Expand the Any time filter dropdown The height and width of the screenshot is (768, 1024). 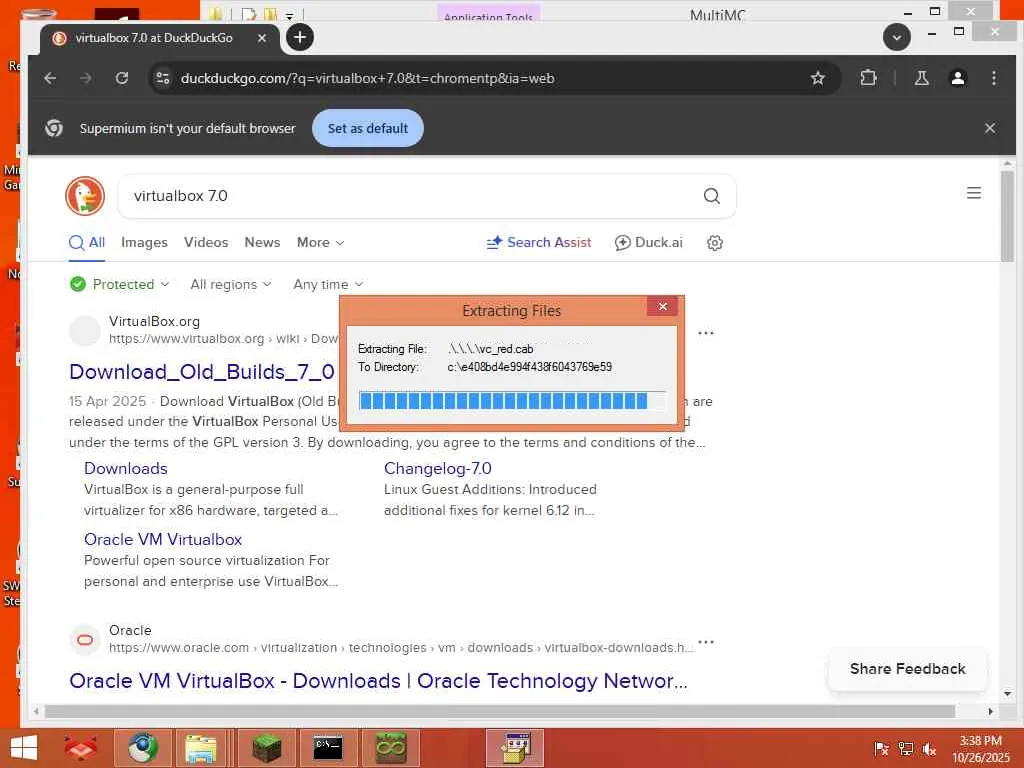328,284
